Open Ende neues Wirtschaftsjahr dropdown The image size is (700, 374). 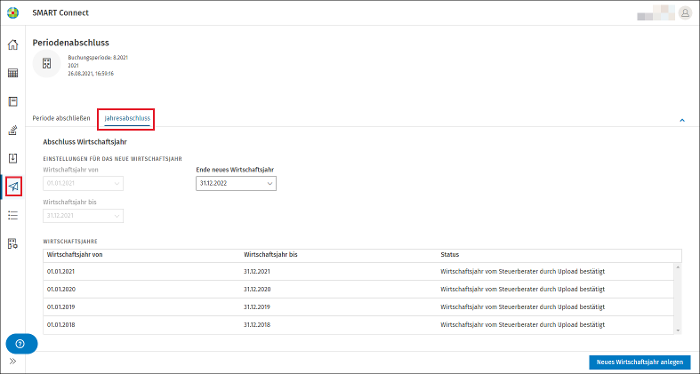236,183
